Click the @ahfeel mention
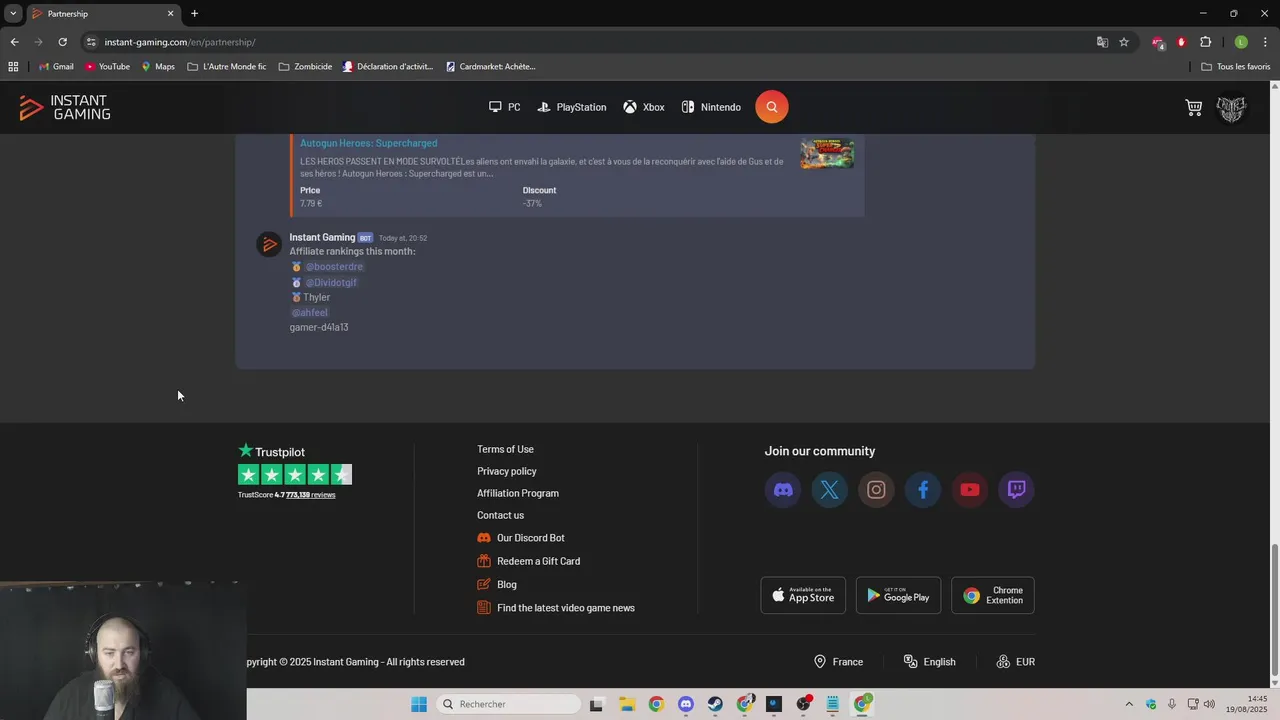This screenshot has width=1280, height=720. (309, 313)
